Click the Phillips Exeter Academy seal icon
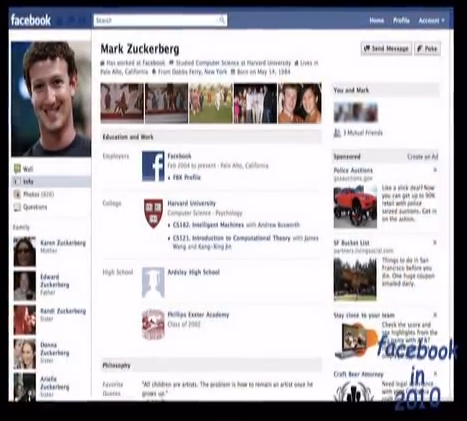The width and height of the screenshot is (467, 421). (153, 324)
